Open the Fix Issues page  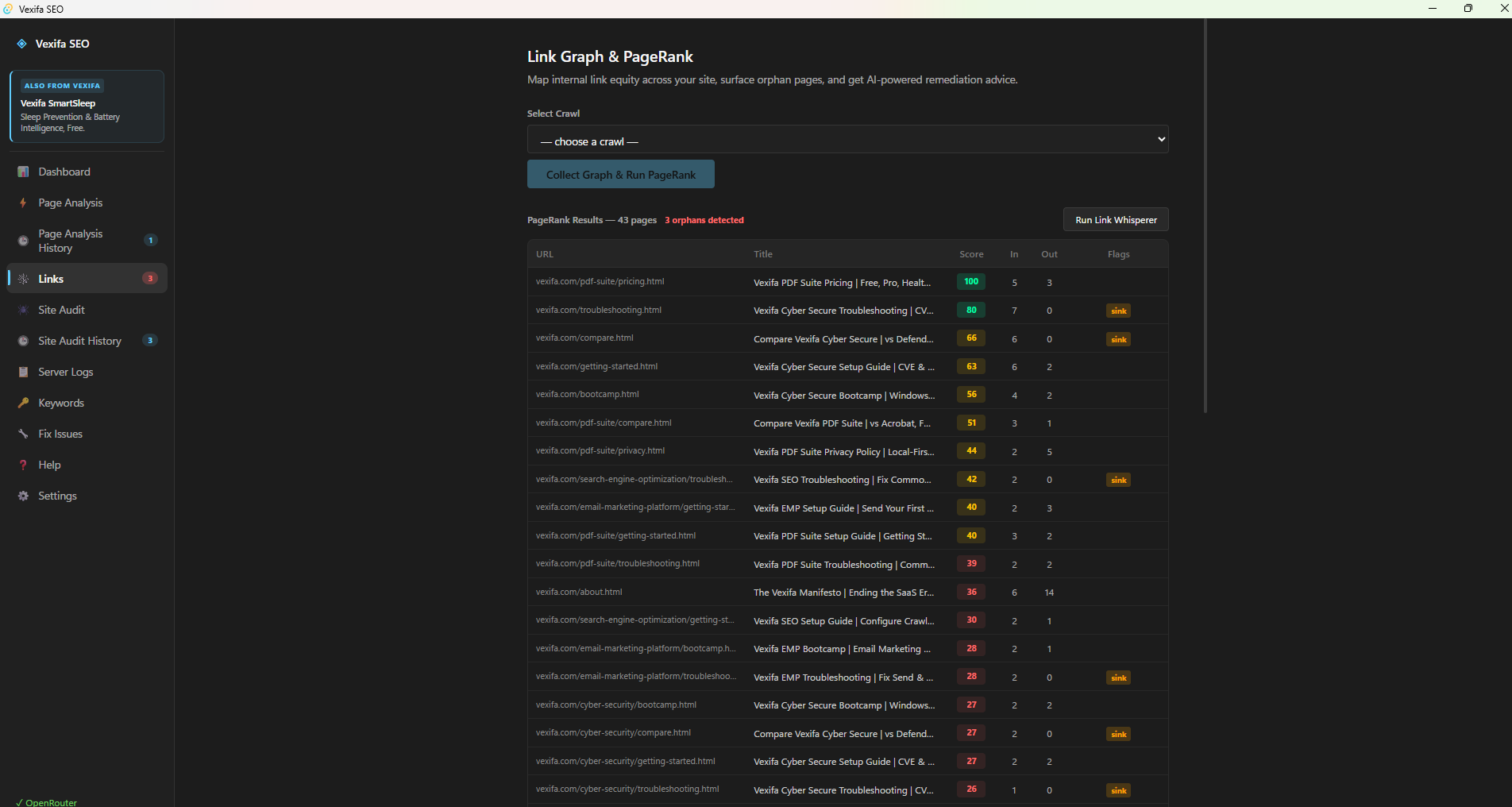[87, 434]
